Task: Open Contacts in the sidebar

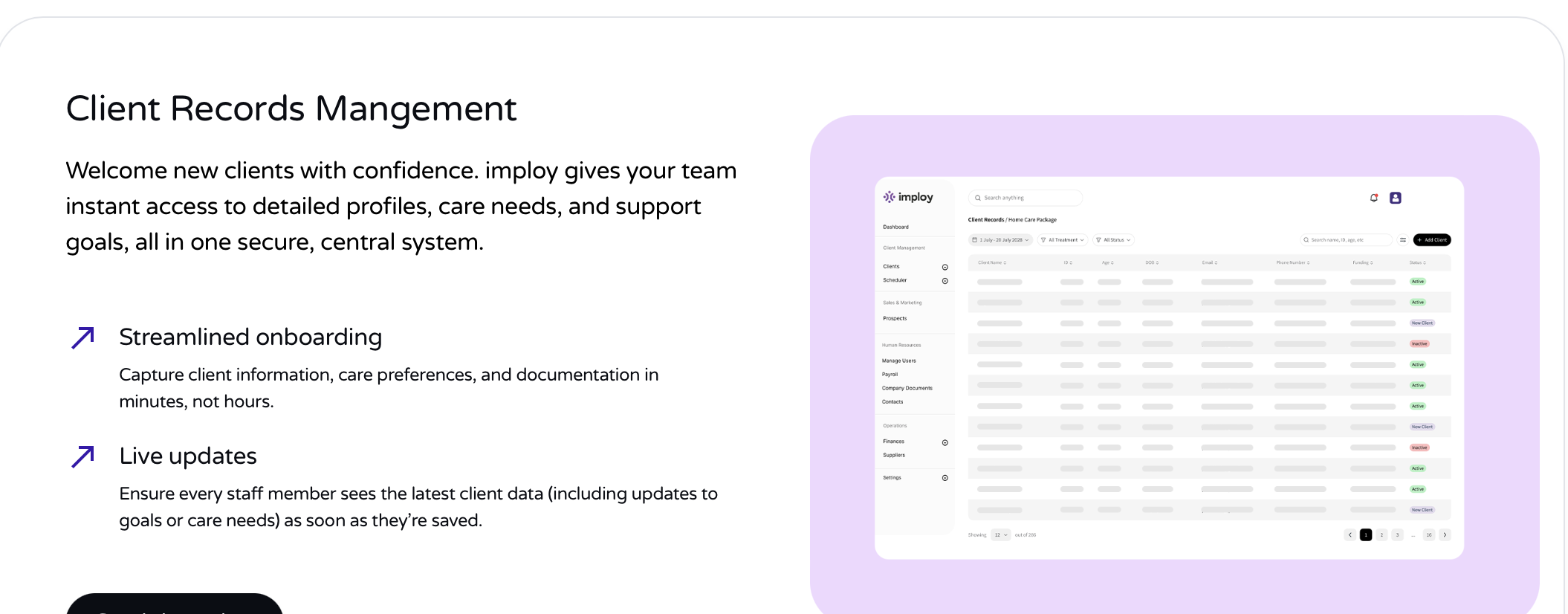Action: tap(892, 402)
